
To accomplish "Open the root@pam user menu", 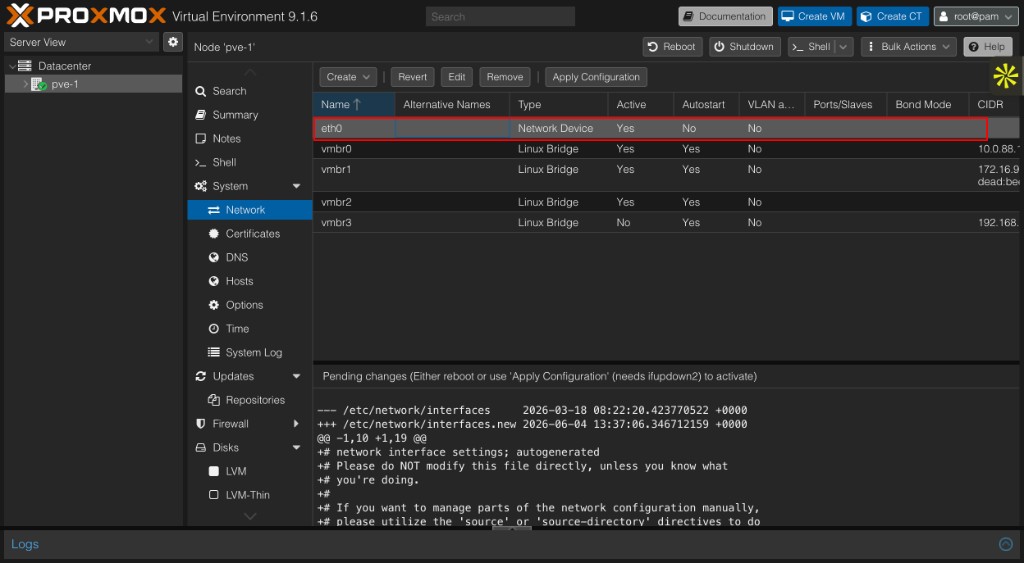I will tap(976, 16).
